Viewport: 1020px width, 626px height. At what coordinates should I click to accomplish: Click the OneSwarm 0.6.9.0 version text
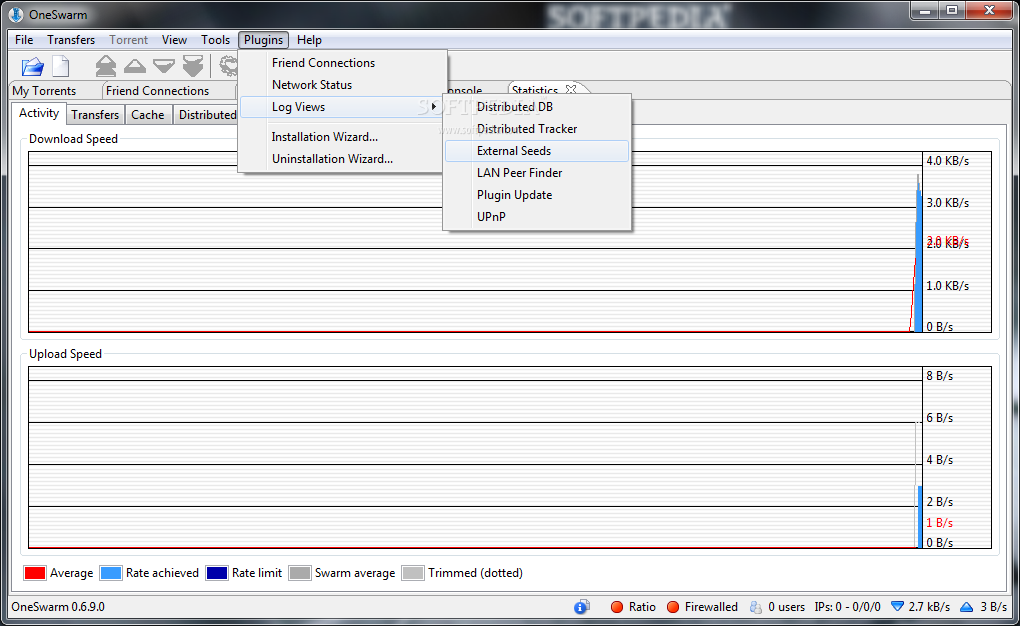[58, 607]
